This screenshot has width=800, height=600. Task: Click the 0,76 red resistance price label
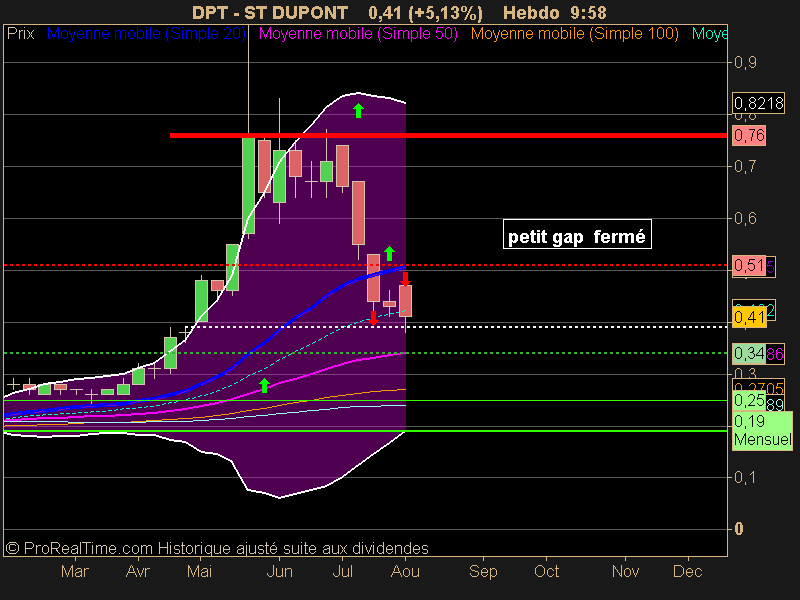click(749, 136)
